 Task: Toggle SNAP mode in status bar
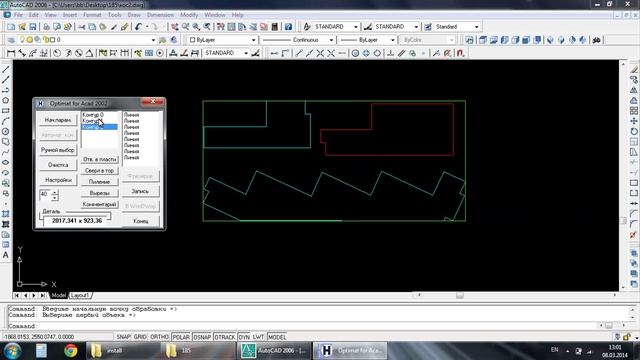pos(123,337)
